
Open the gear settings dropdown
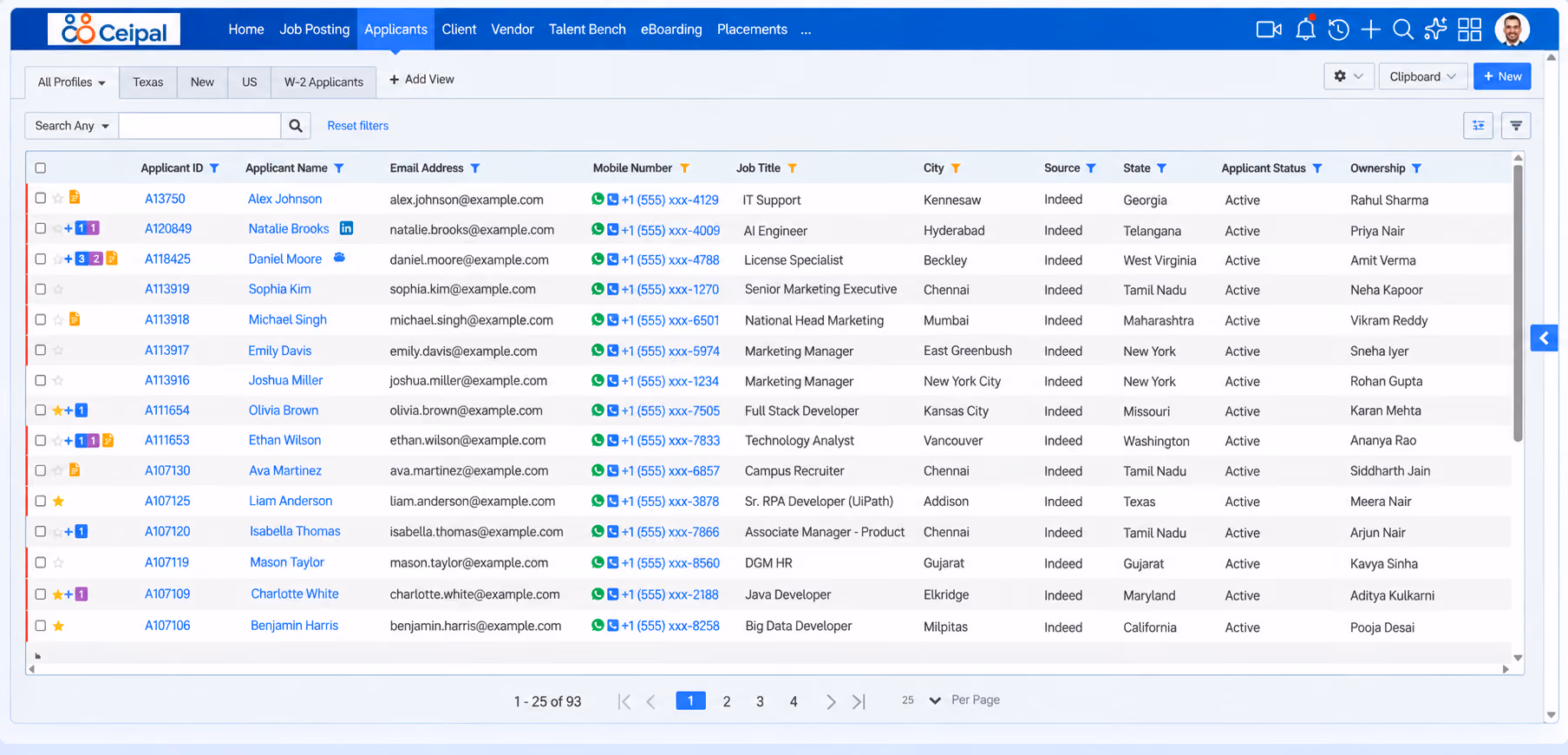click(x=1349, y=76)
